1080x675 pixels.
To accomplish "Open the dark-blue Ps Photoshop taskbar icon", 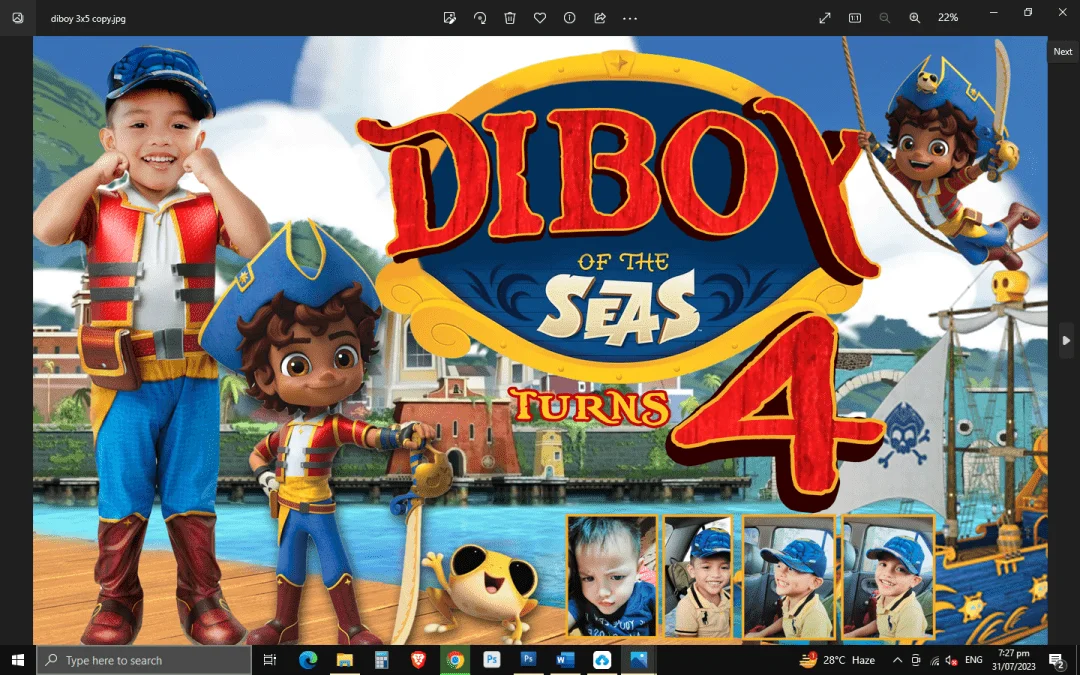I will click(528, 660).
